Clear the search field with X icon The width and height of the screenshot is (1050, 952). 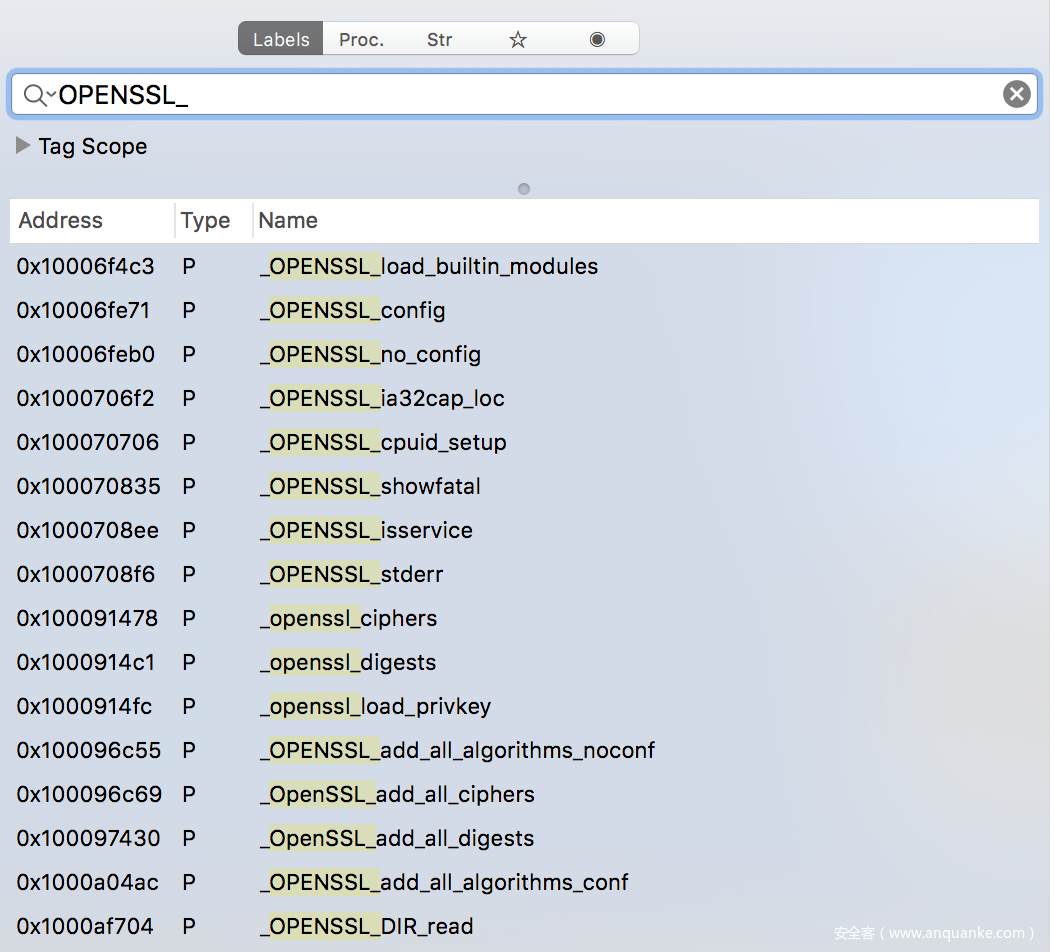coord(1016,95)
